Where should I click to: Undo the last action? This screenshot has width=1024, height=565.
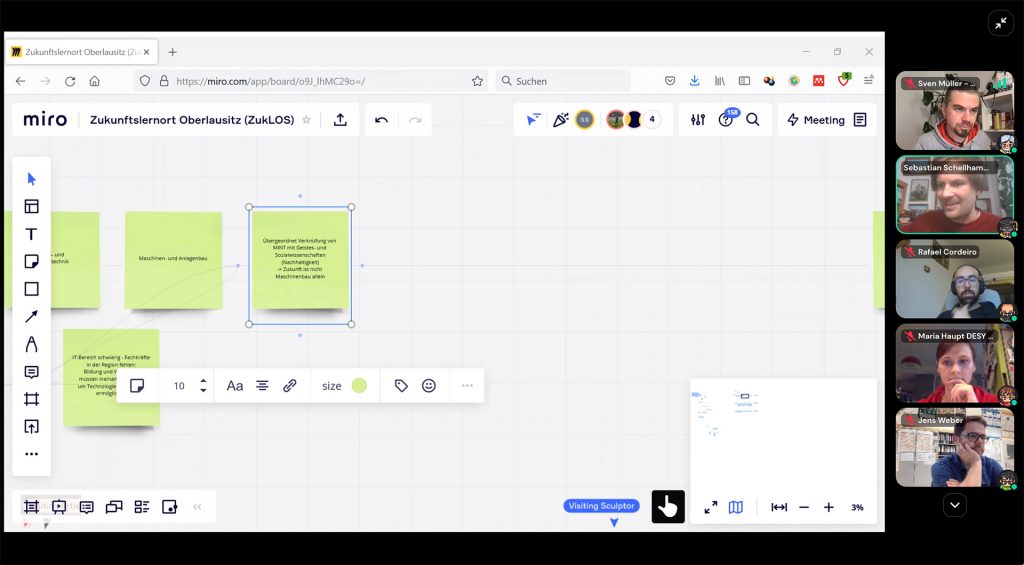[381, 120]
